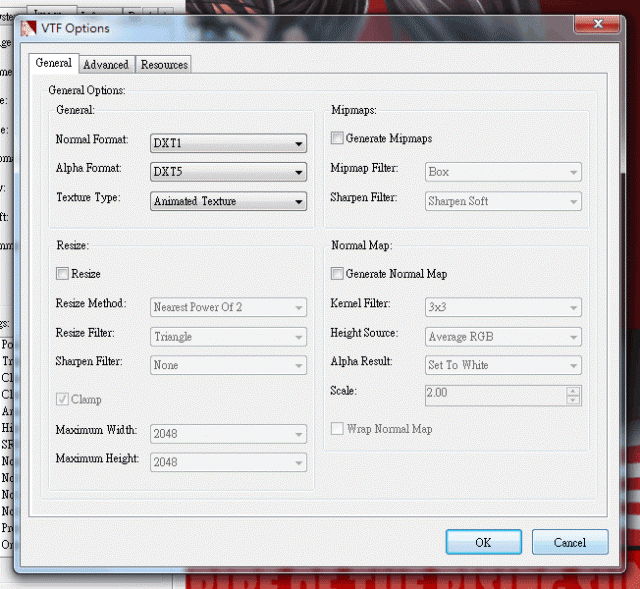The height and width of the screenshot is (589, 640).
Task: Toggle the Clamp checkbox
Action: click(x=62, y=399)
